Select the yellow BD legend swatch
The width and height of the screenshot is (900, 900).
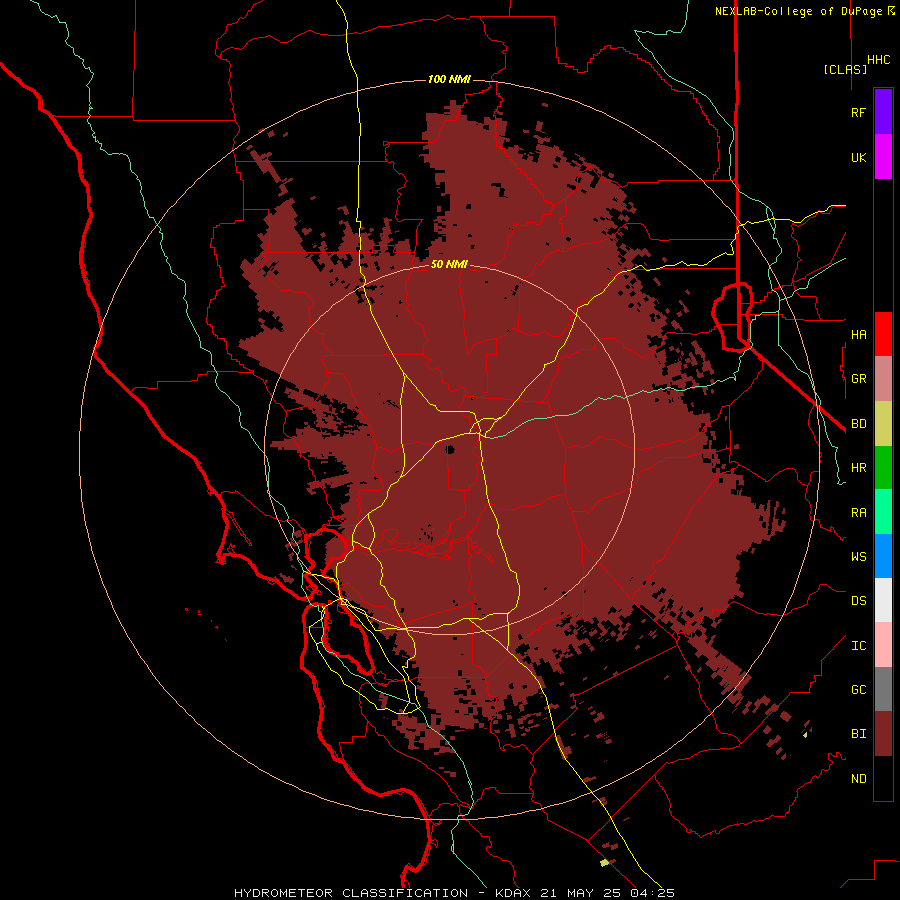(883, 424)
